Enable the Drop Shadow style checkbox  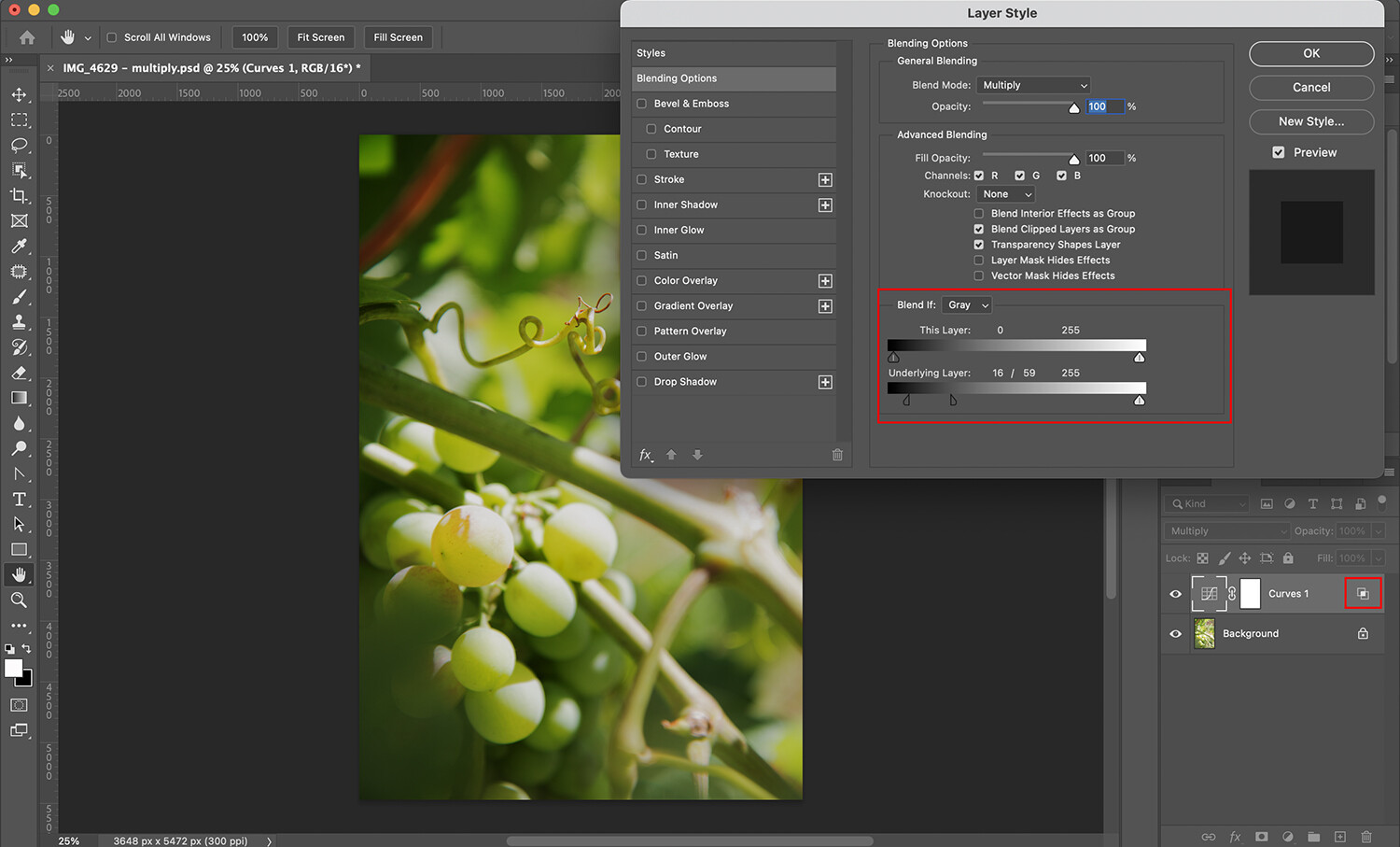pos(642,382)
